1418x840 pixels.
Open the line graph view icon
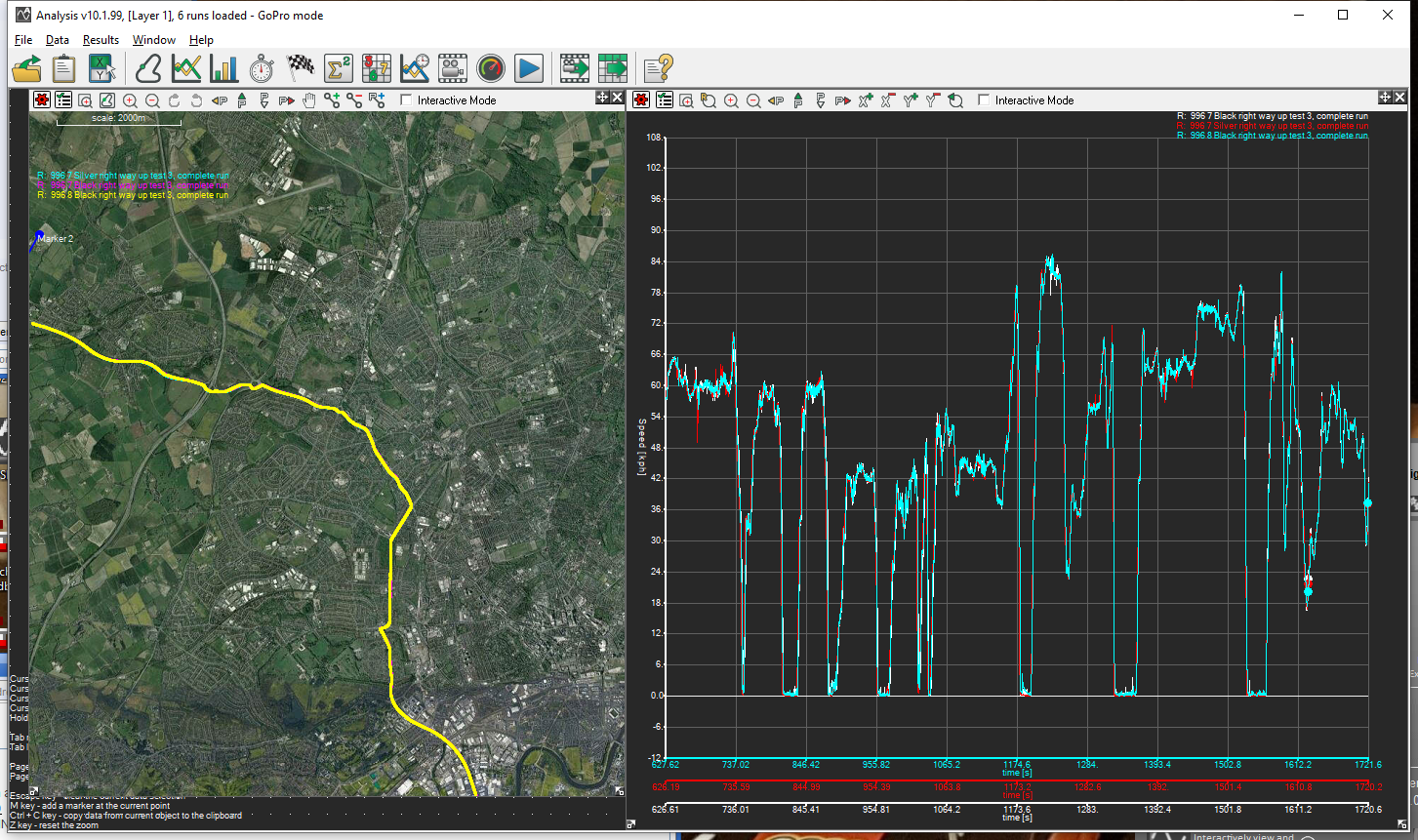coord(185,68)
